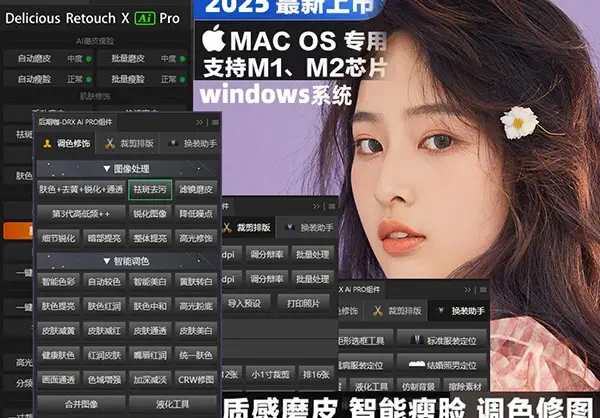600x418 pixels.
Task: Click 合并图像 in the front panel
Action: tap(81, 404)
